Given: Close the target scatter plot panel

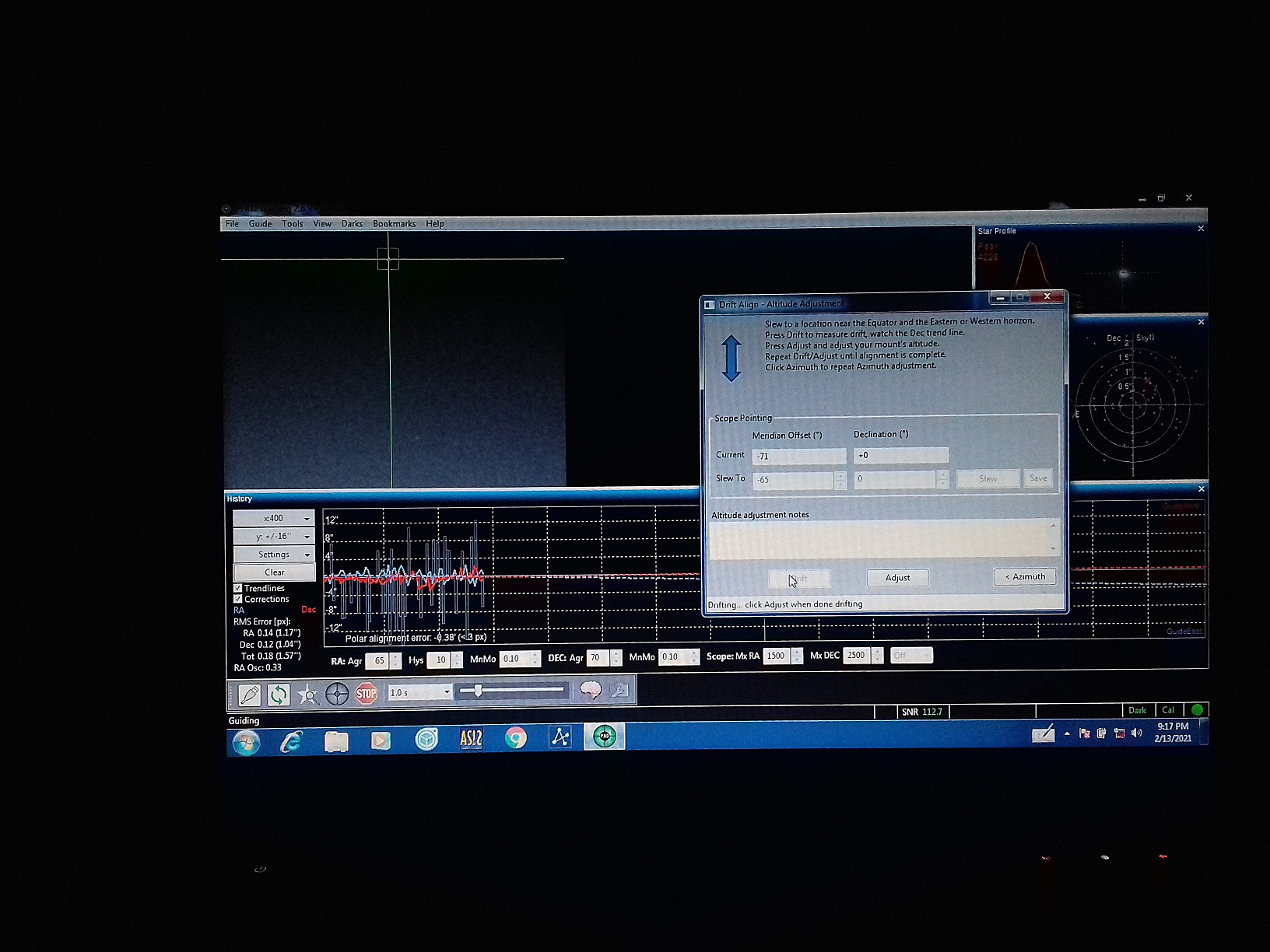Looking at the screenshot, I should pos(1201,322).
